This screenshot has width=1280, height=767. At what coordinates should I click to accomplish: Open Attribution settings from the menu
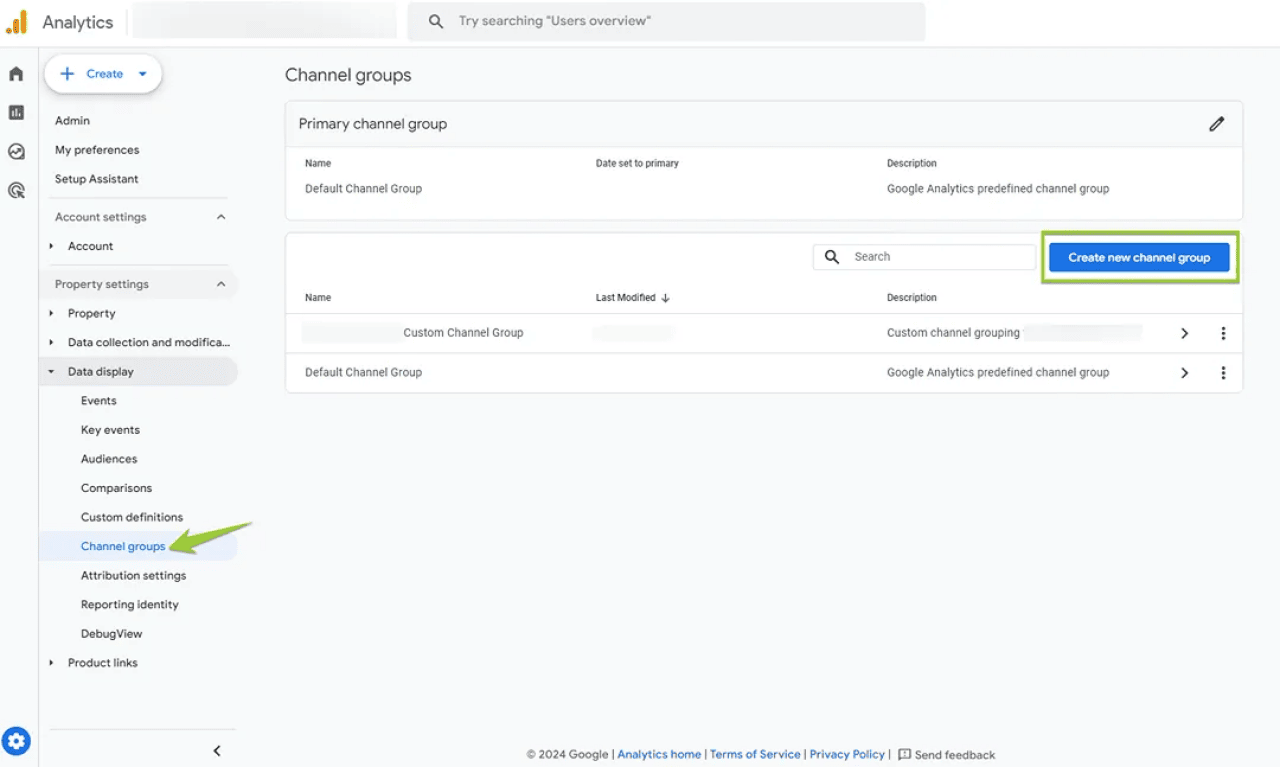click(133, 575)
